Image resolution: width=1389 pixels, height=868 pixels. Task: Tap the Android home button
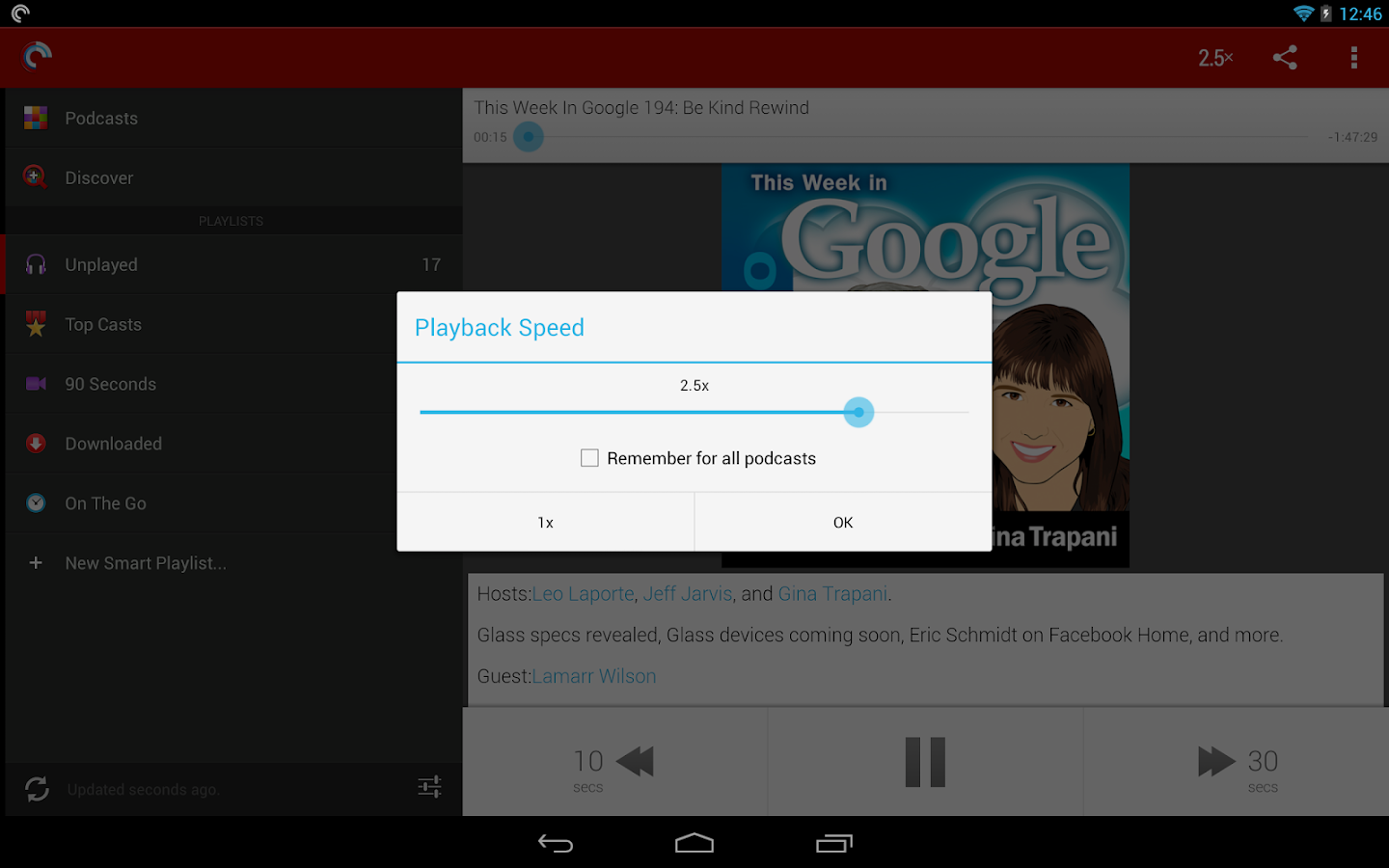(694, 844)
